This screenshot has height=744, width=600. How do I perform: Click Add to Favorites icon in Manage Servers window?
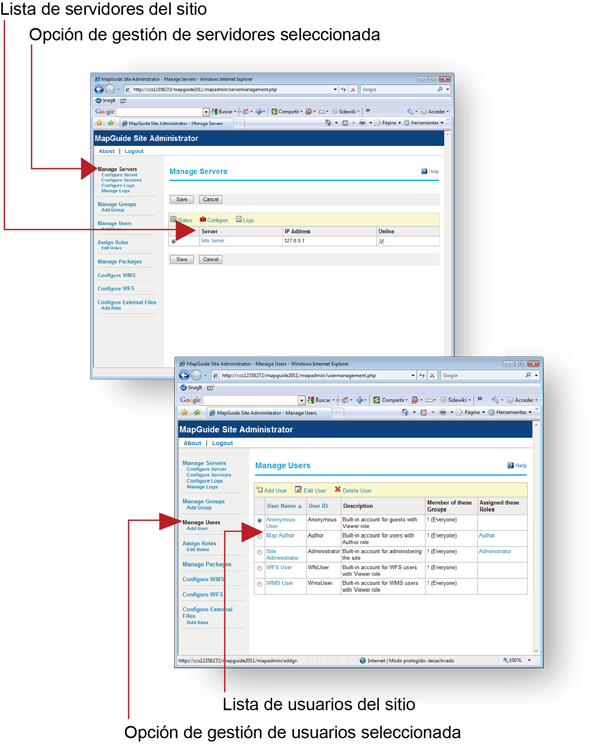111,123
